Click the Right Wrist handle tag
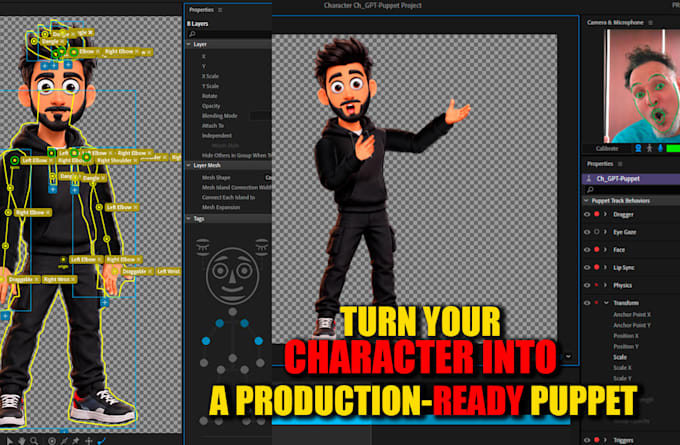 (x=60, y=279)
